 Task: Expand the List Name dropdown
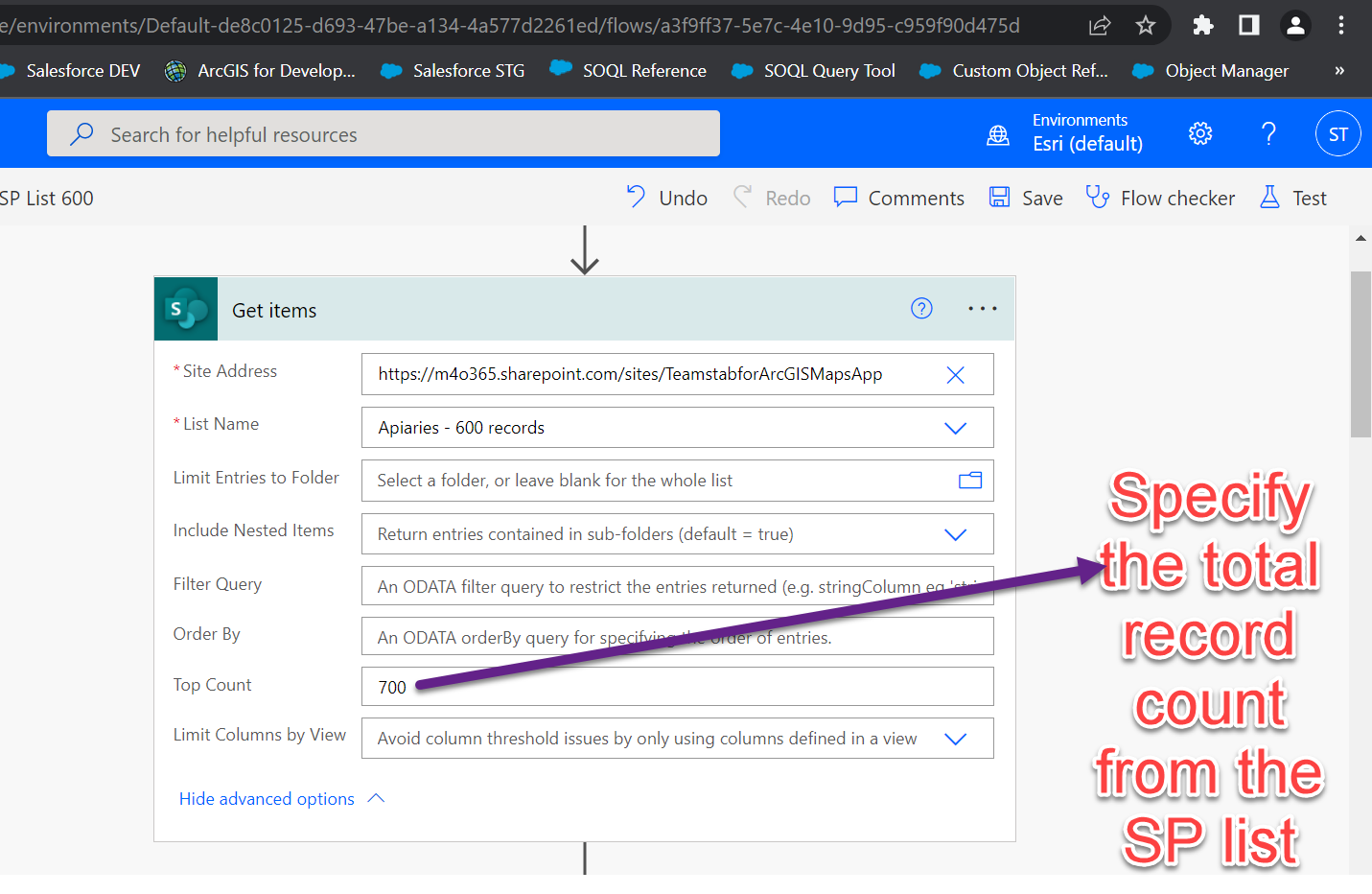[x=955, y=428]
